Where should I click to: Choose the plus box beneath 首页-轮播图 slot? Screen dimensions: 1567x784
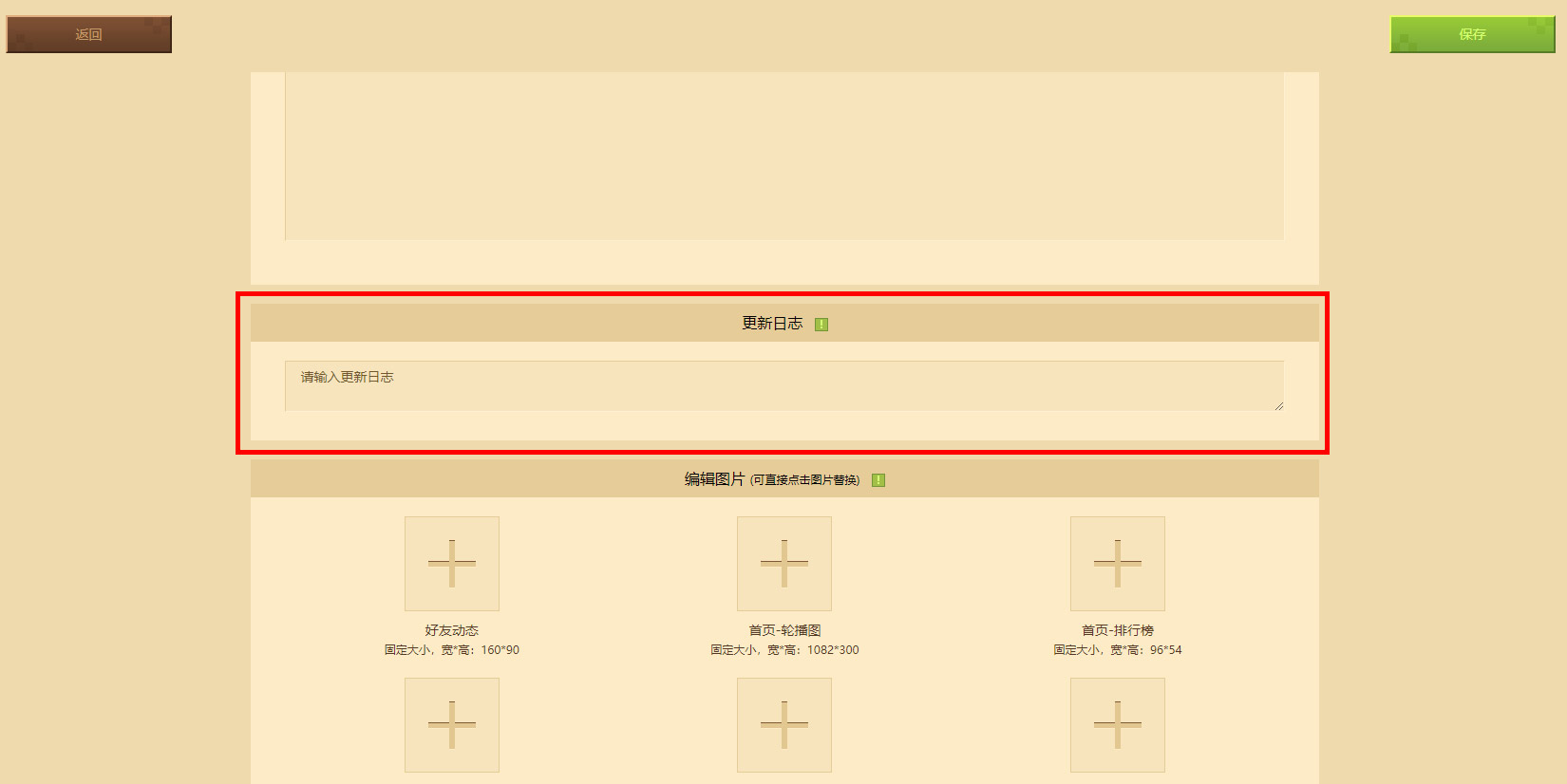coord(784,725)
